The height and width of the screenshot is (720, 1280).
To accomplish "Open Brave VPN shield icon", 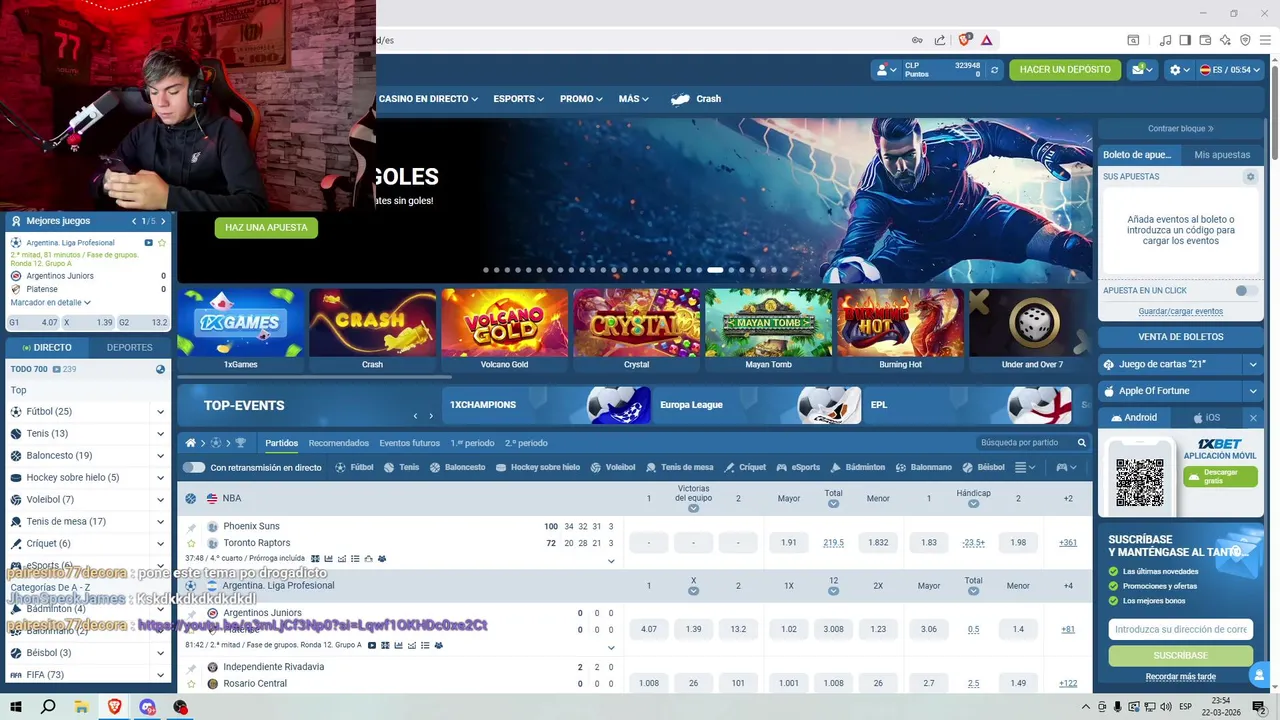I will pyautogui.click(x=1246, y=40).
